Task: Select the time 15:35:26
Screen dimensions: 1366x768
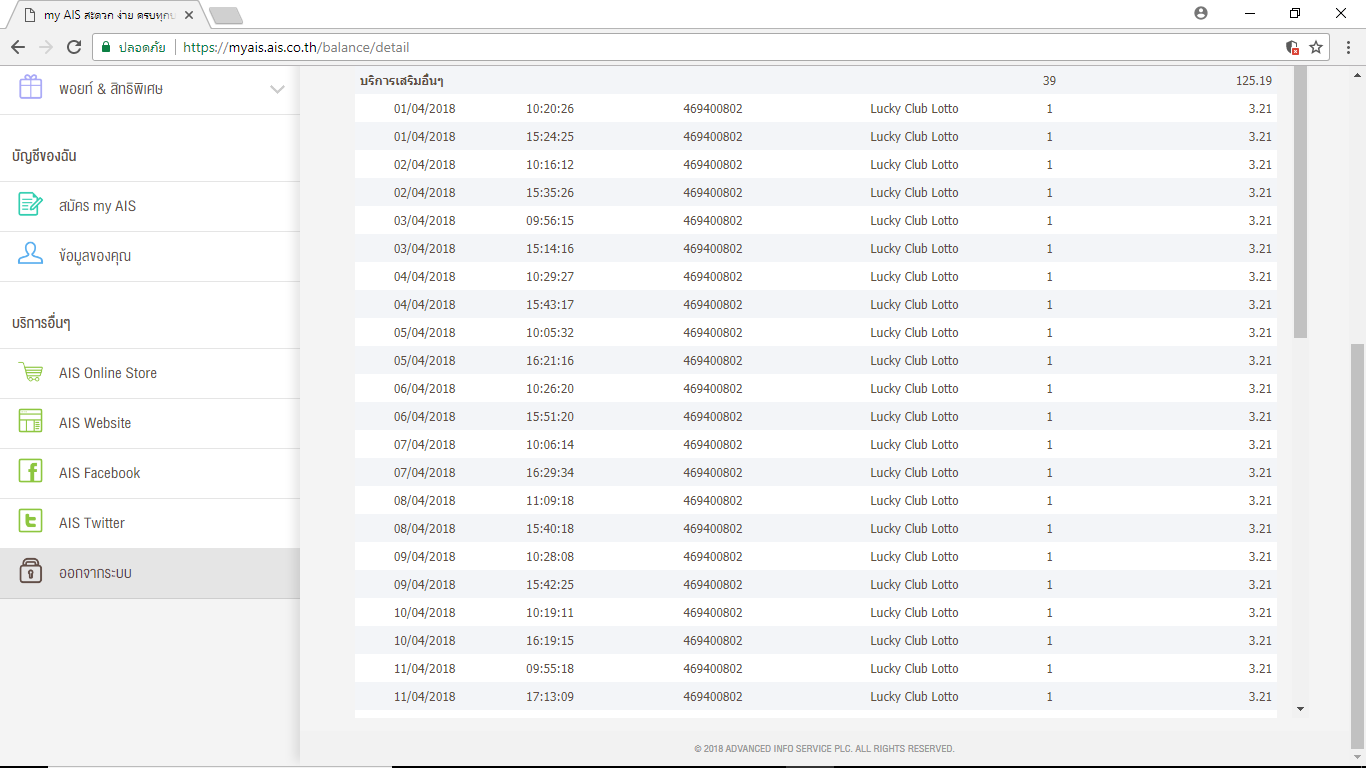Action: [550, 193]
